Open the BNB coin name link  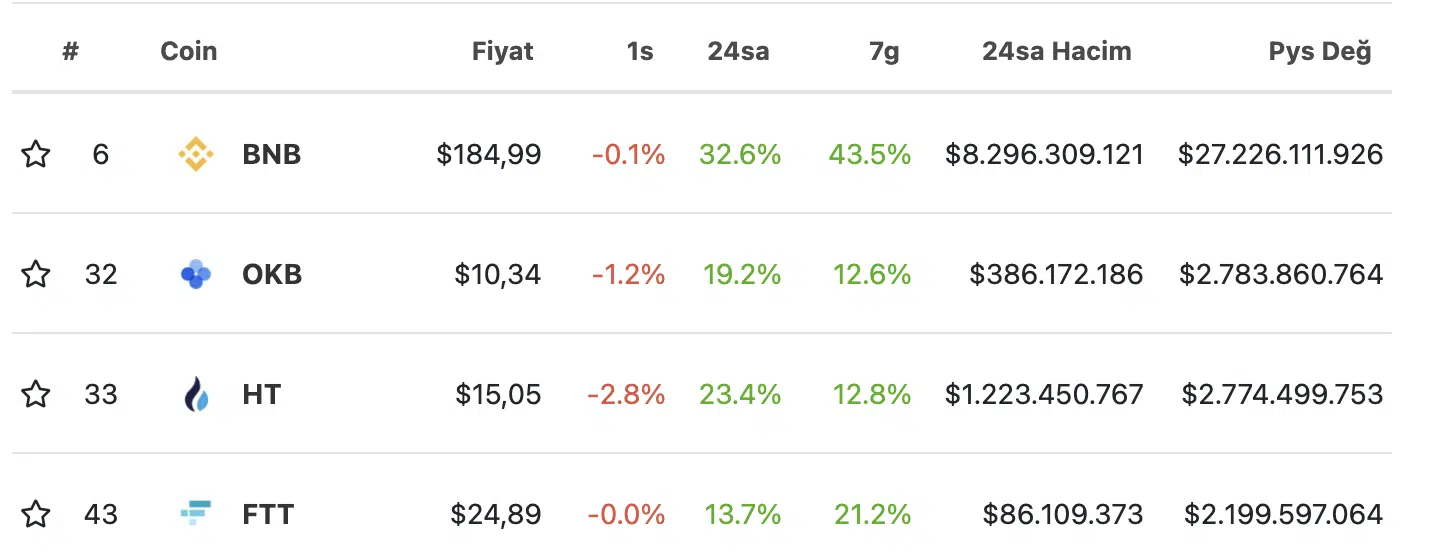point(271,154)
